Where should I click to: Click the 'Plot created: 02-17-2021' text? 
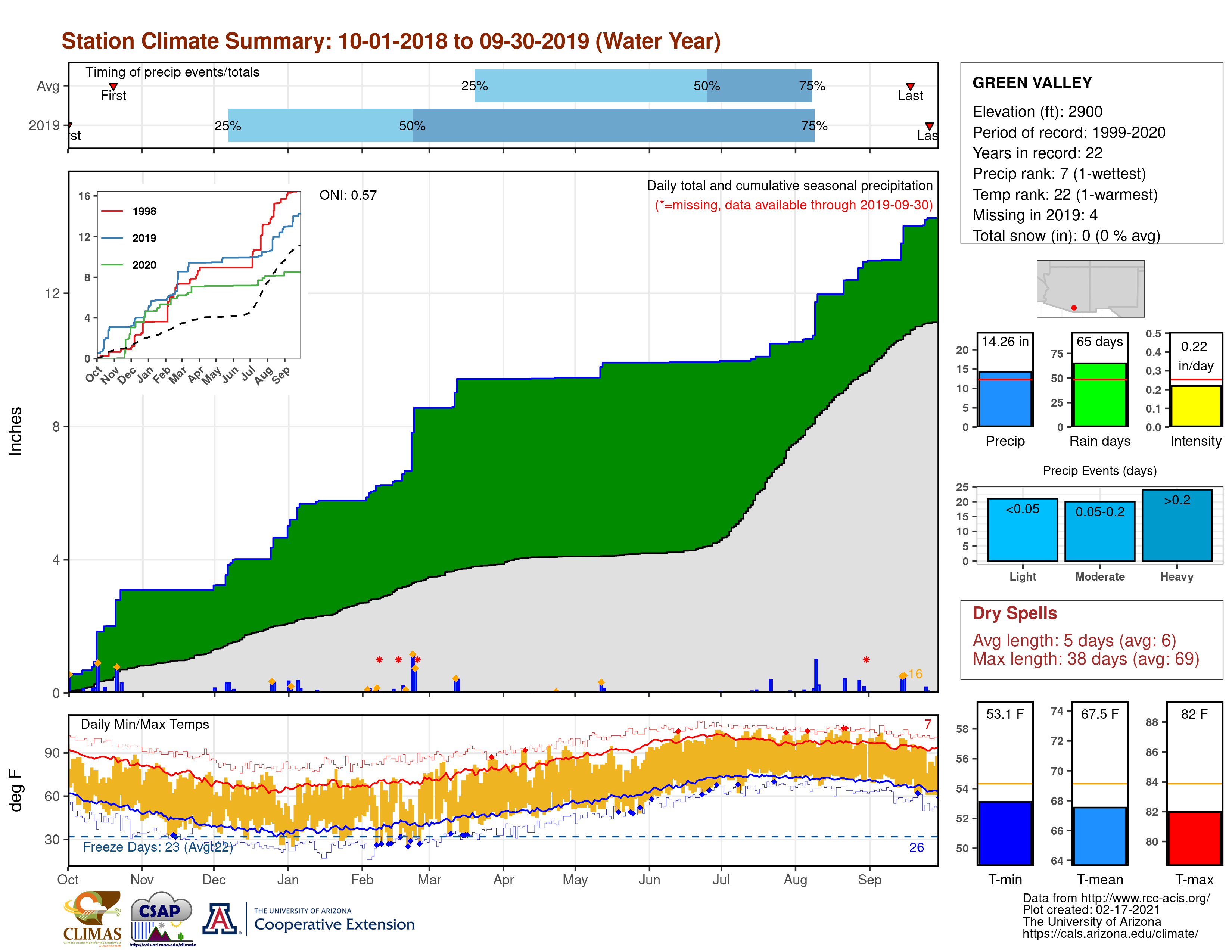pyautogui.click(x=1091, y=910)
